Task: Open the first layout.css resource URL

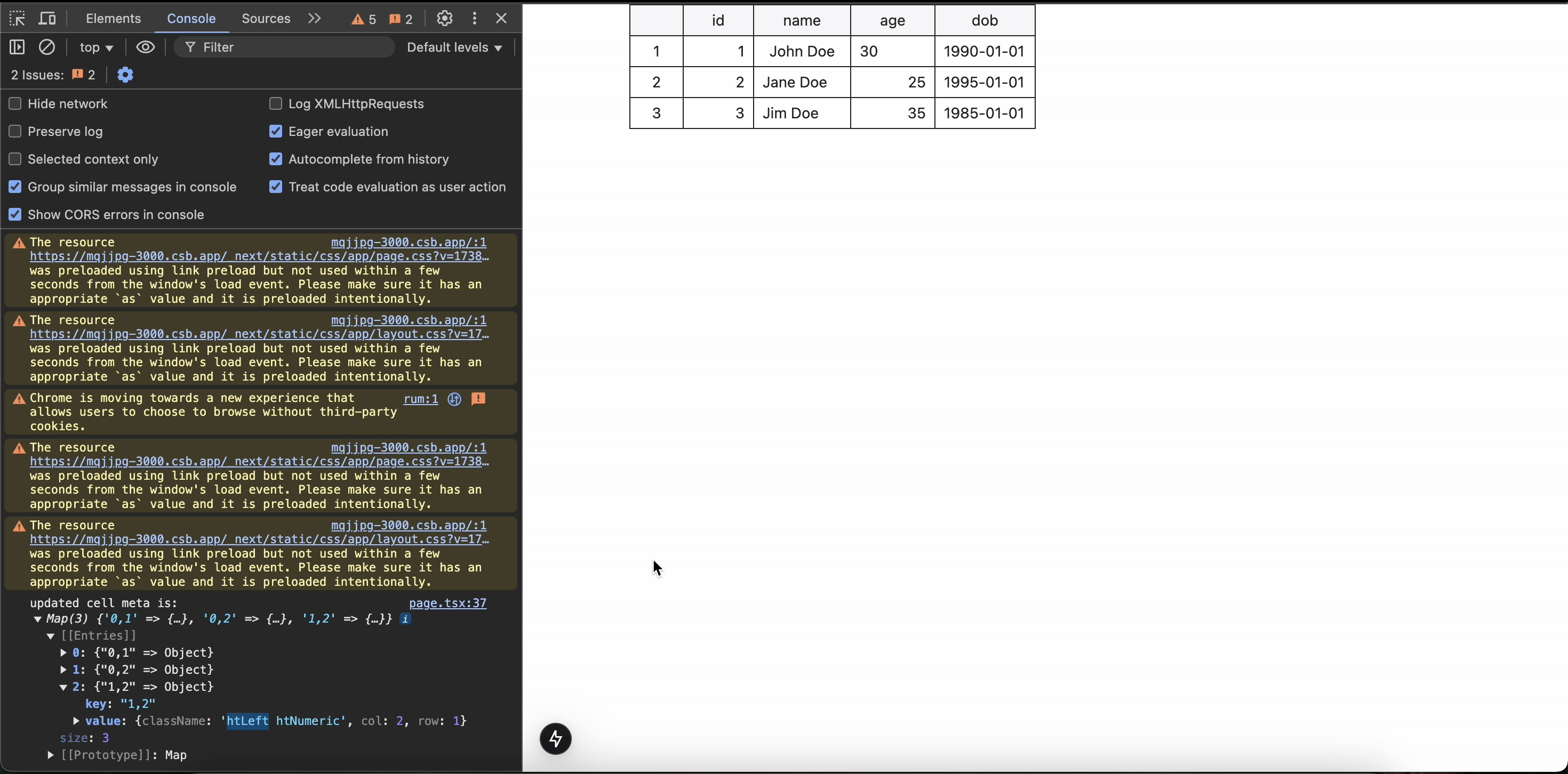Action: pos(259,334)
